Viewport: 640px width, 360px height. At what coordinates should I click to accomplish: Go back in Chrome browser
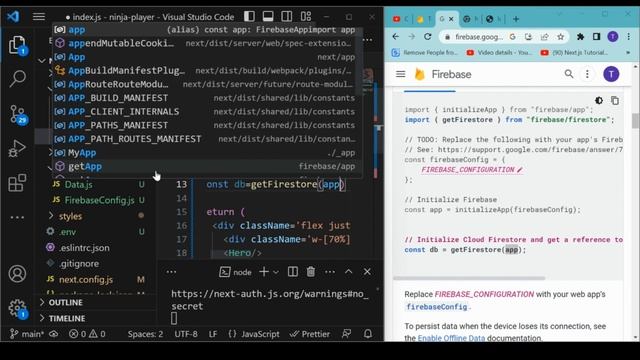[x=396, y=37]
